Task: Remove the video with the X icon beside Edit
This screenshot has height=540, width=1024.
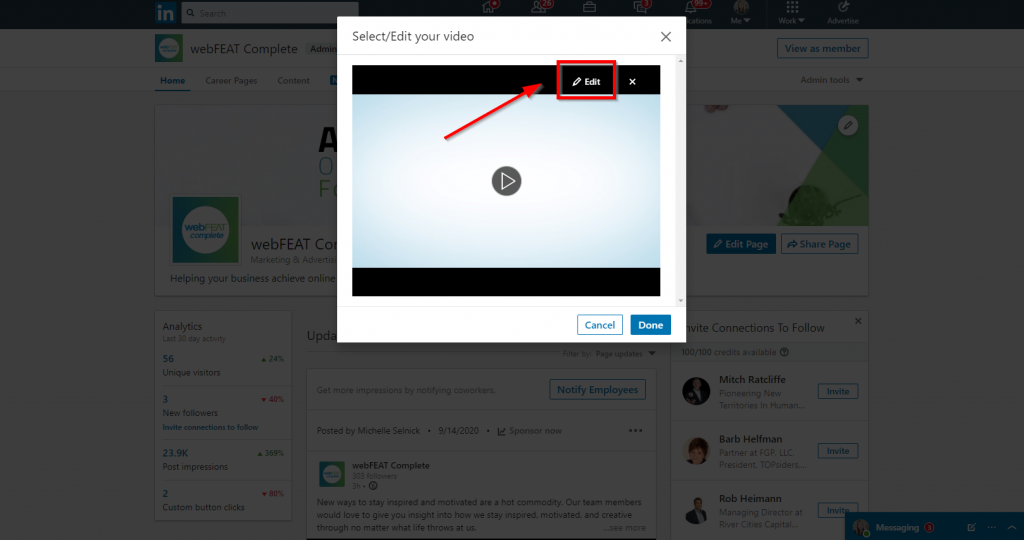Action: pyautogui.click(x=632, y=82)
